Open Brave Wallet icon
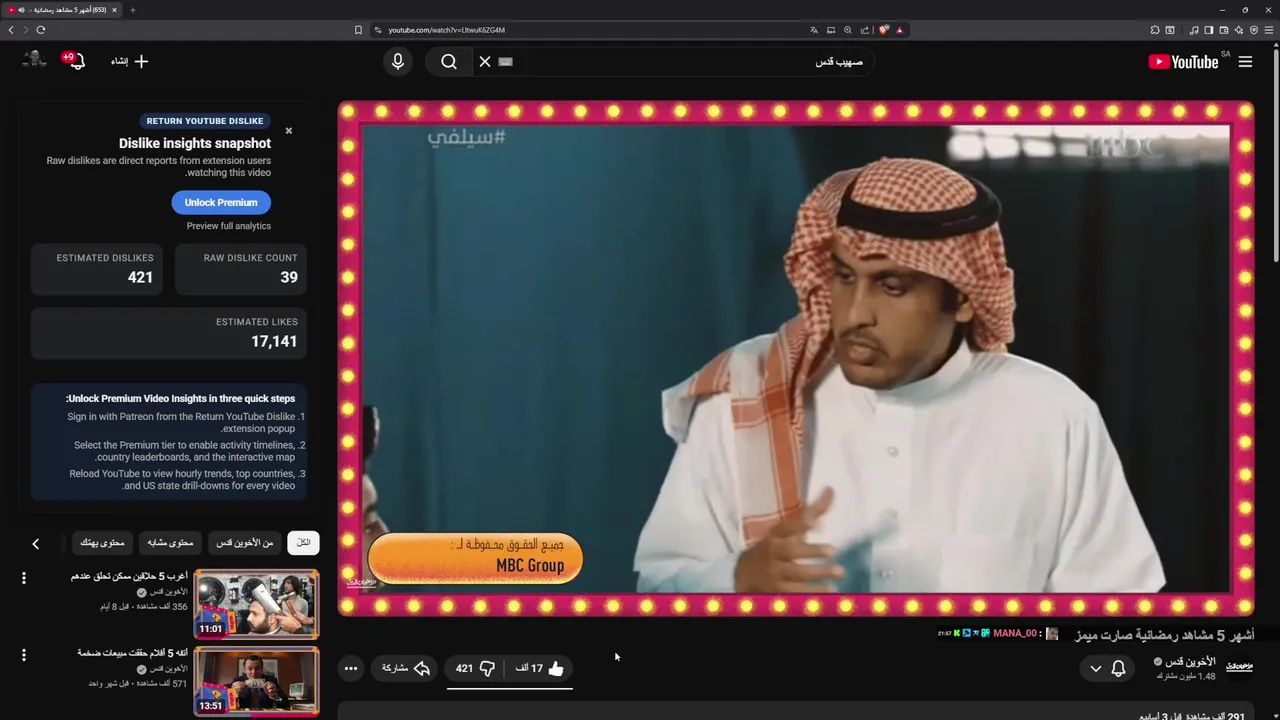 (1223, 30)
